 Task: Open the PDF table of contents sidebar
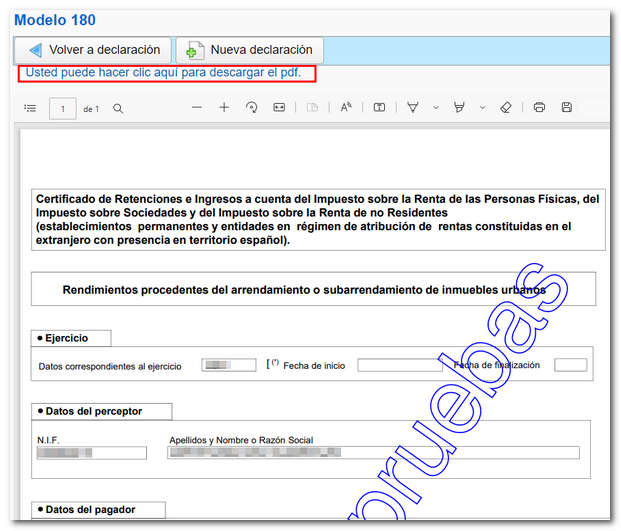(30, 108)
